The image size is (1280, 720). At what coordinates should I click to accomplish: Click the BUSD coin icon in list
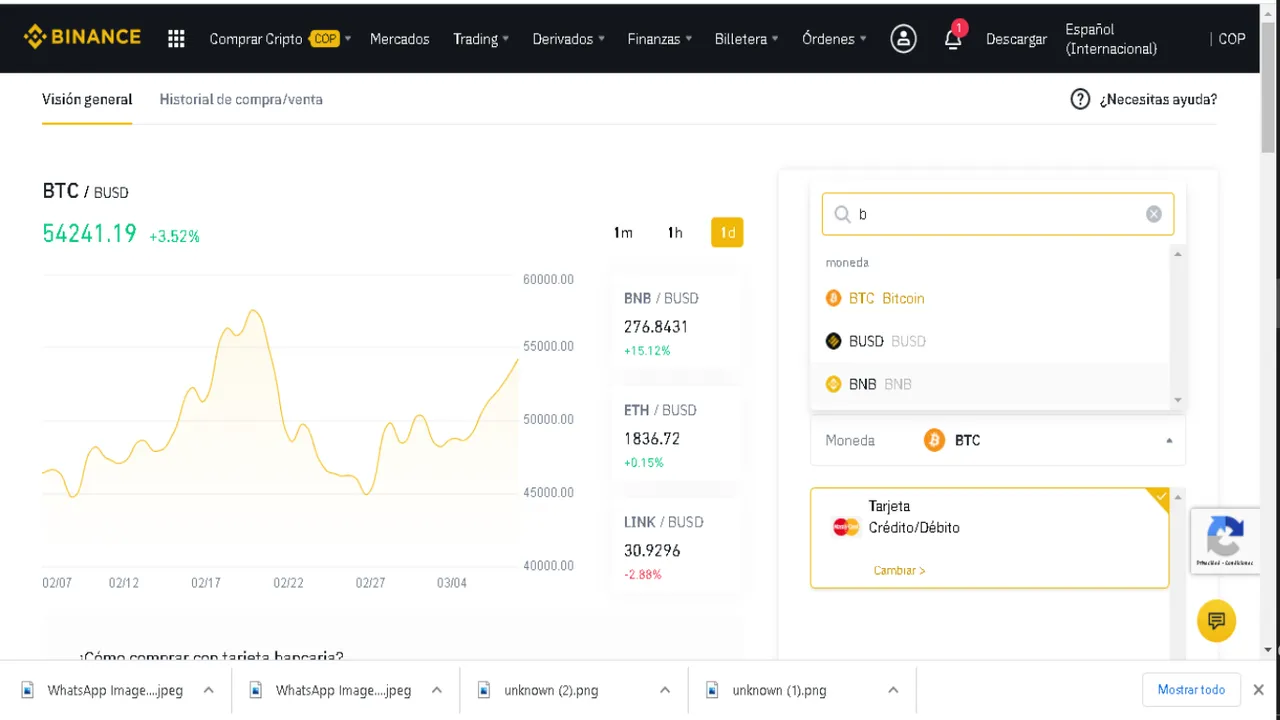coord(833,341)
